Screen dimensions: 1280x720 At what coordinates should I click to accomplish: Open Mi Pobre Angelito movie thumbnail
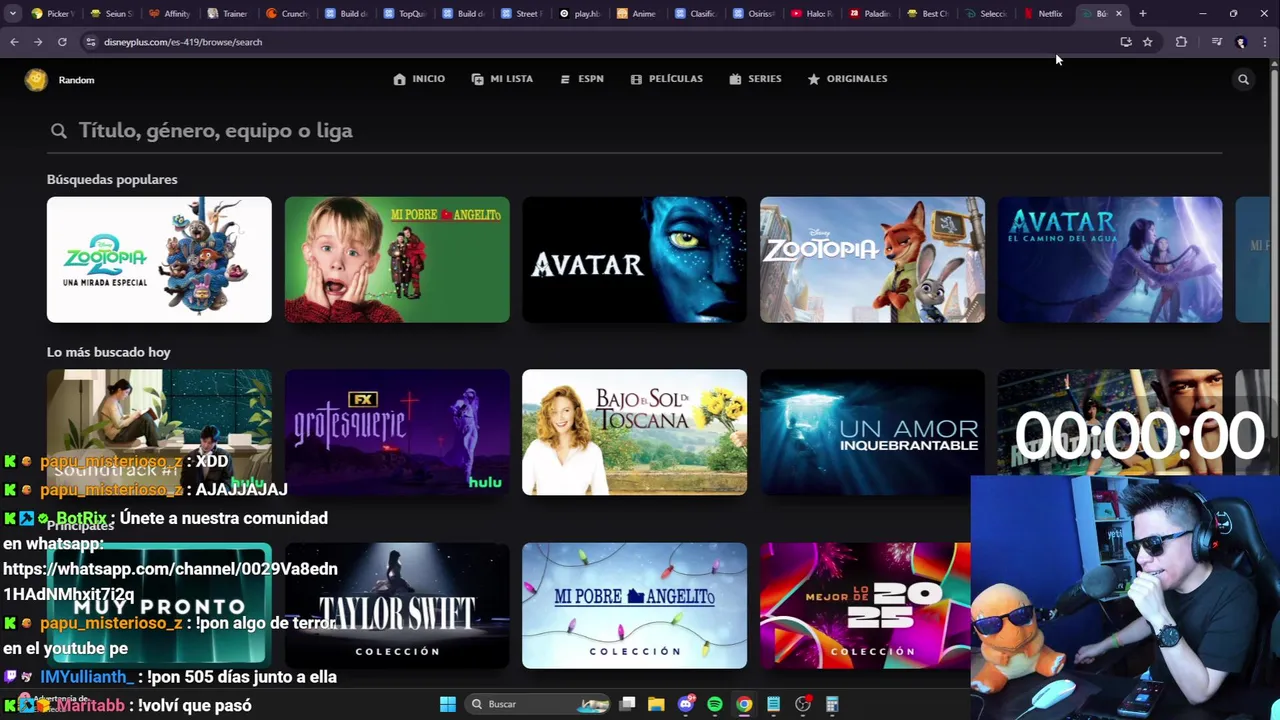397,260
